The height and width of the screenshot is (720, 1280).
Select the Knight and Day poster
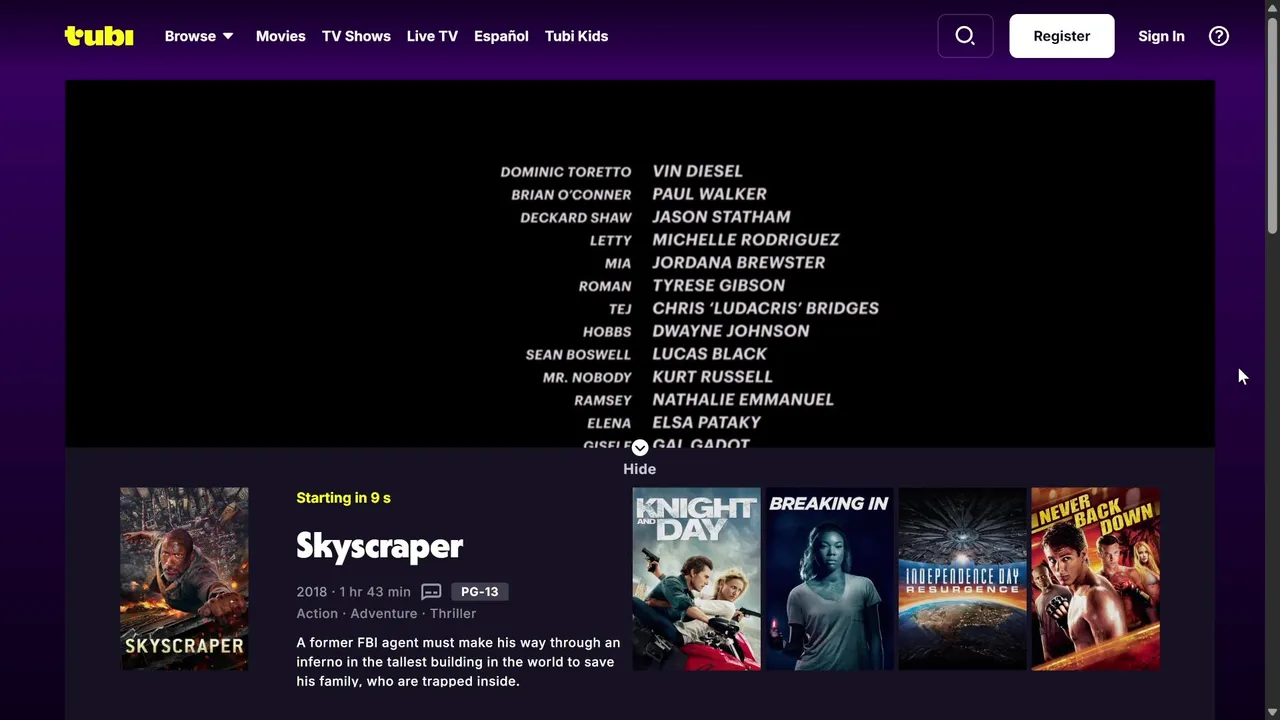point(696,579)
